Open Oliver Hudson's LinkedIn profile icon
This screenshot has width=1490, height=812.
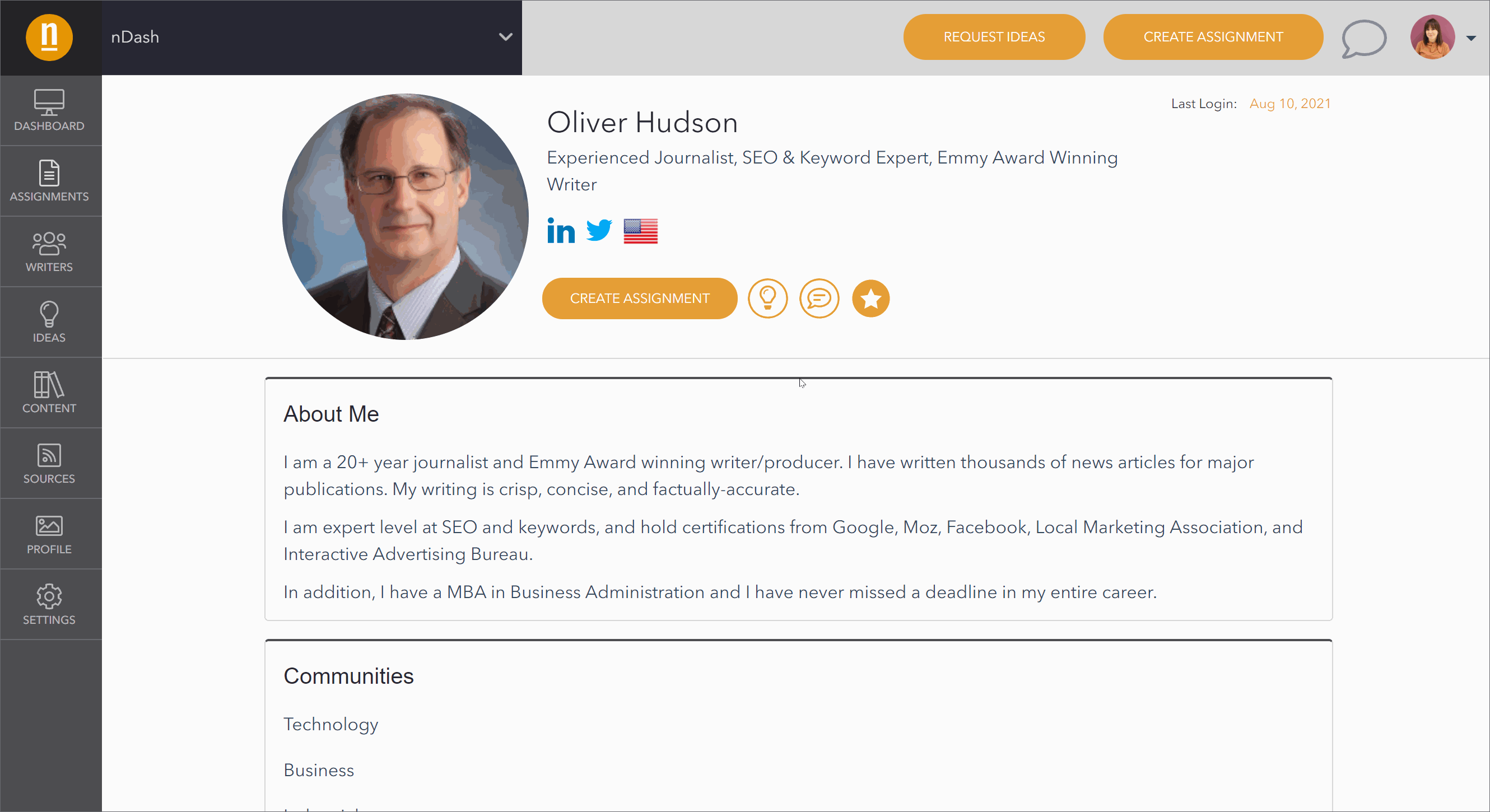pyautogui.click(x=561, y=231)
